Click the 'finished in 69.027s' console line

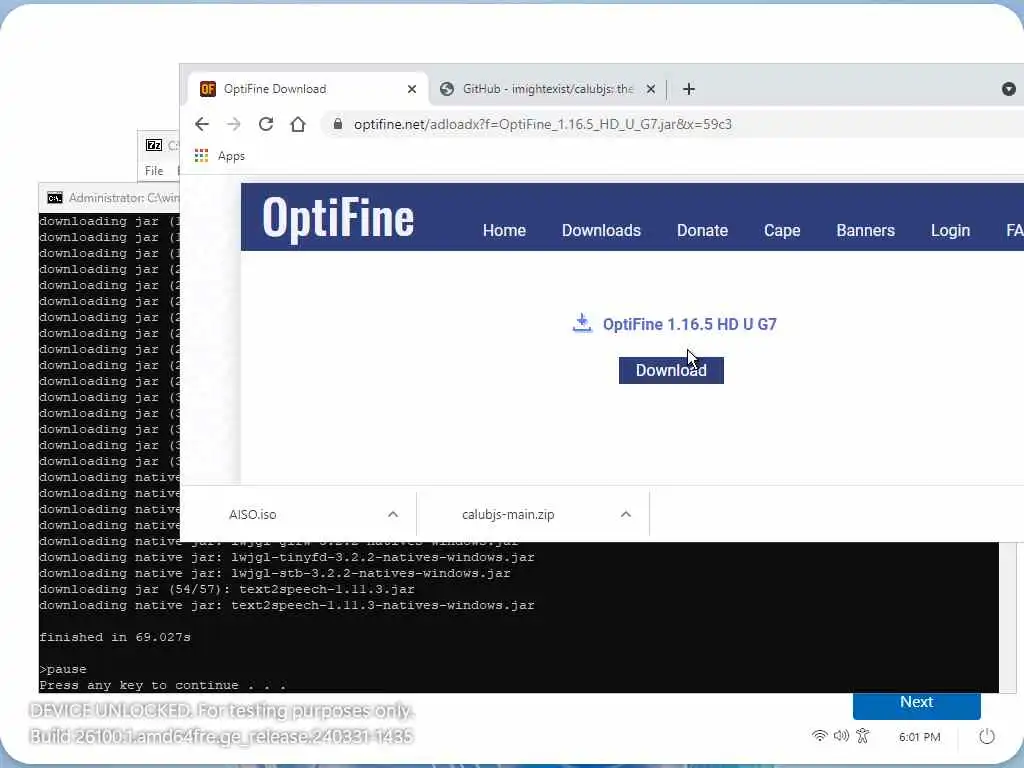[115, 637]
